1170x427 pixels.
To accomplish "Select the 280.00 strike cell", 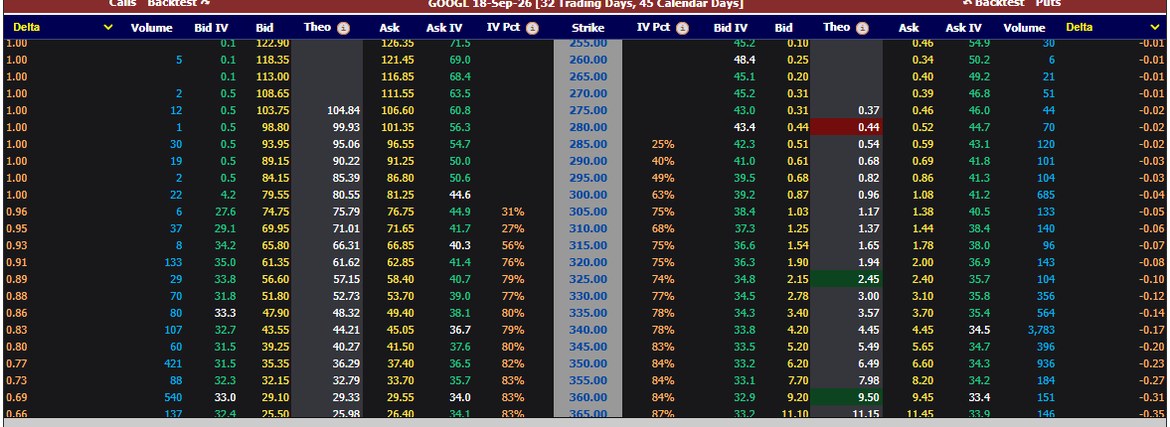I will [x=588, y=127].
